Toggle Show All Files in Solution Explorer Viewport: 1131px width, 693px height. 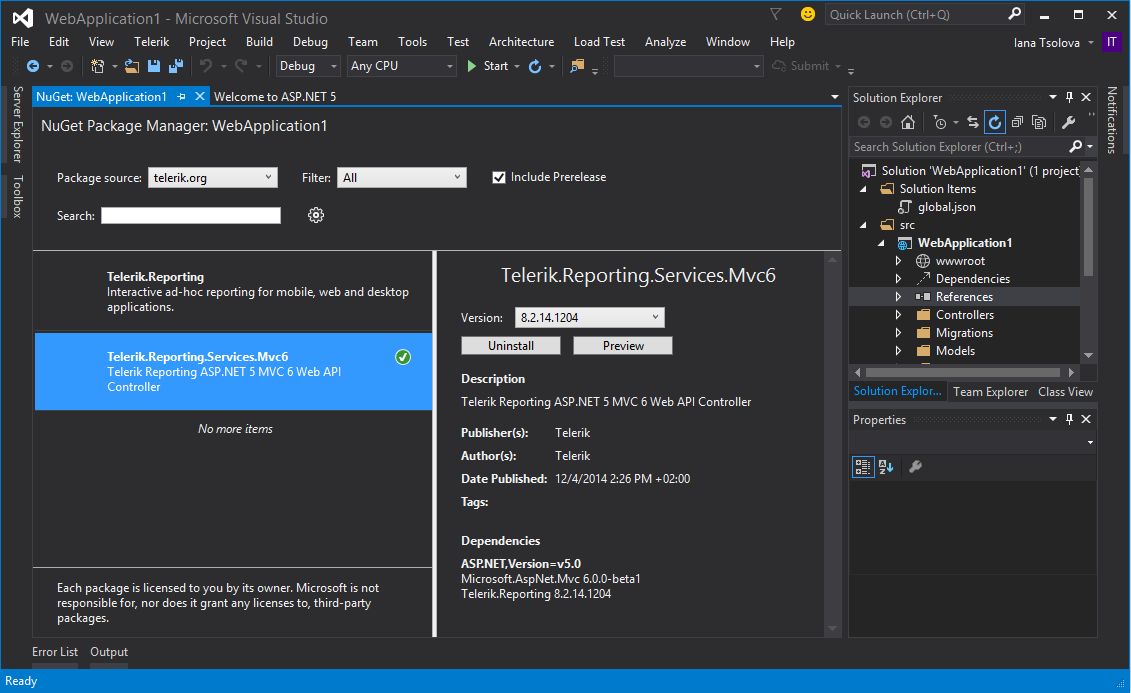click(1039, 122)
